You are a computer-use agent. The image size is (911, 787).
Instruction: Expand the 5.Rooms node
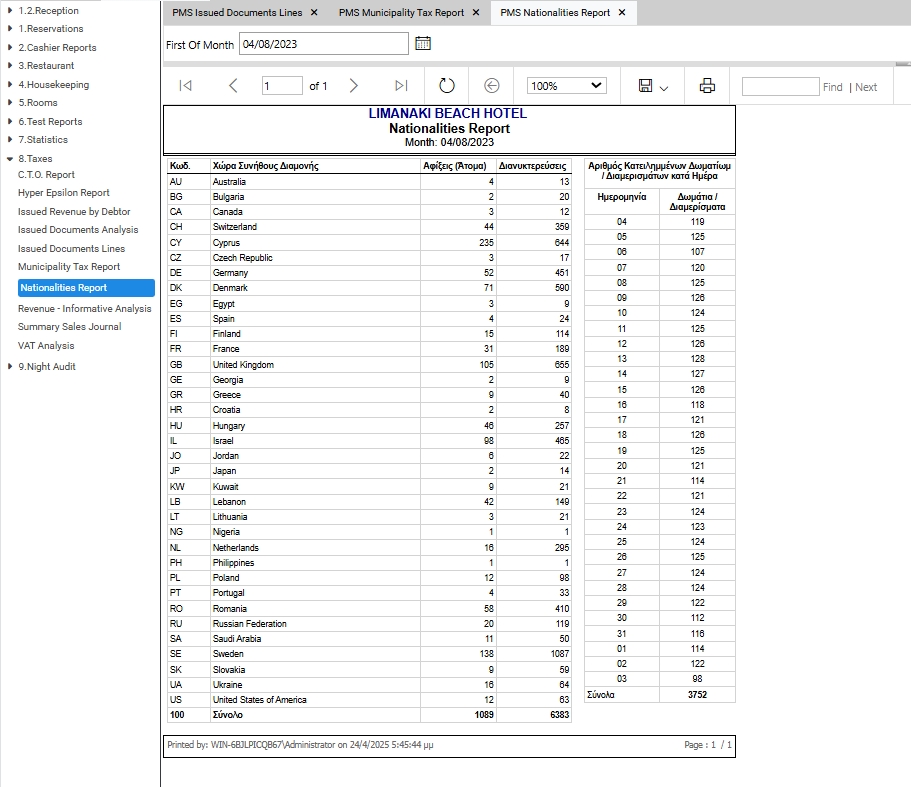[x=10, y=103]
